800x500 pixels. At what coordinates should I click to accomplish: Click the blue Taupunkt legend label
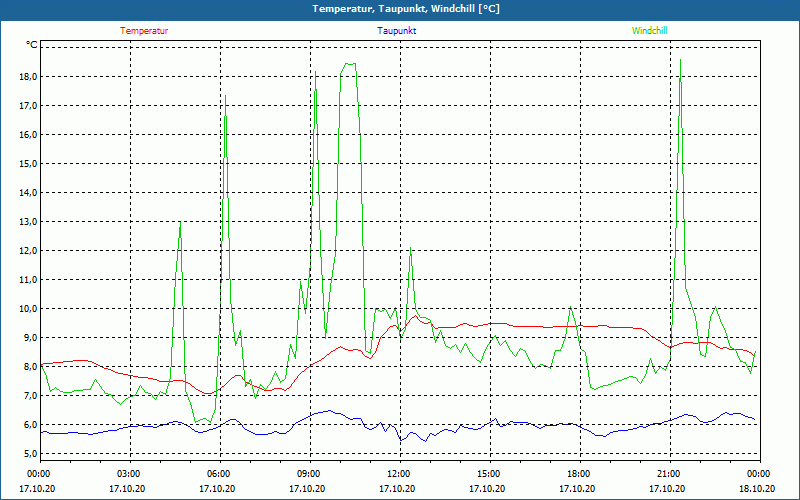(x=396, y=31)
